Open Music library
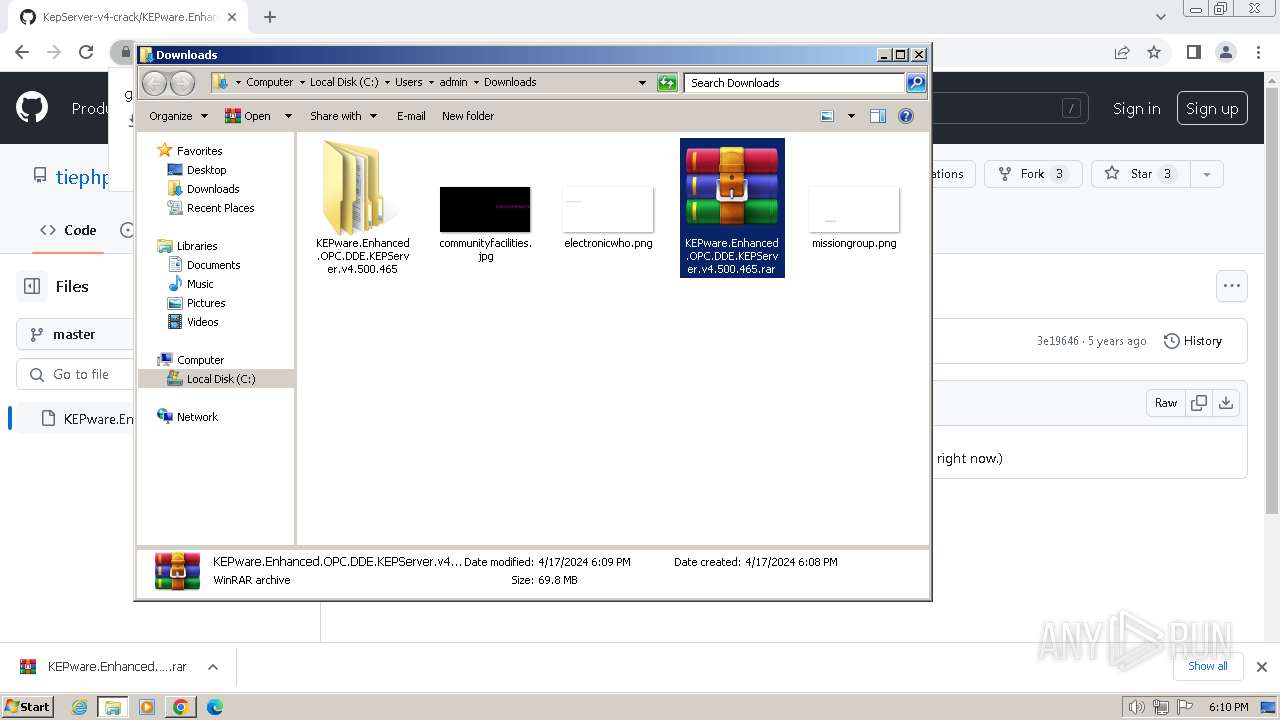The width and height of the screenshot is (1280, 720). click(x=200, y=284)
